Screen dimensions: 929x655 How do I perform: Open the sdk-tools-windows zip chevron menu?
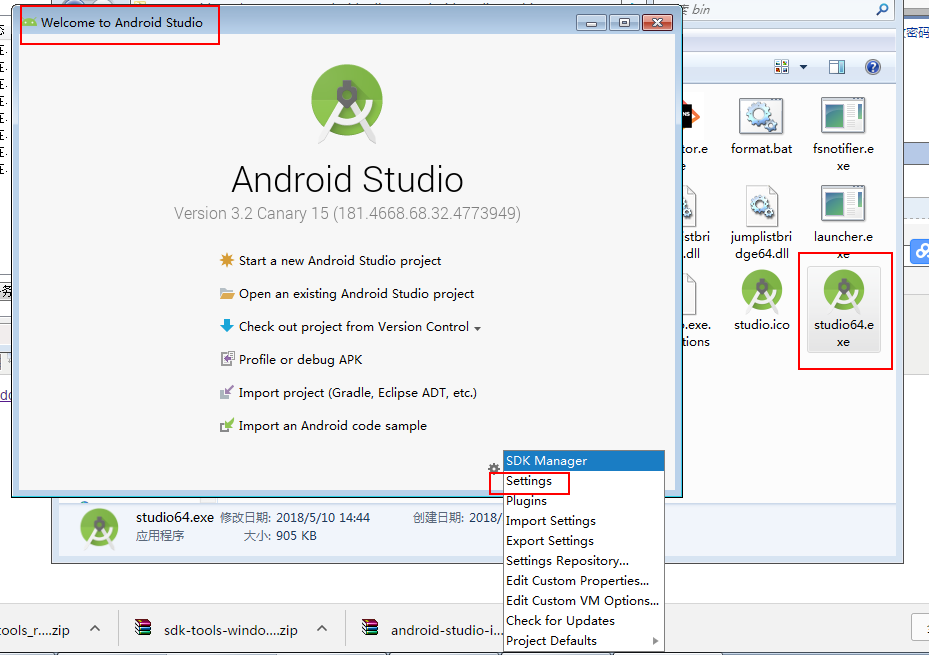click(x=322, y=628)
